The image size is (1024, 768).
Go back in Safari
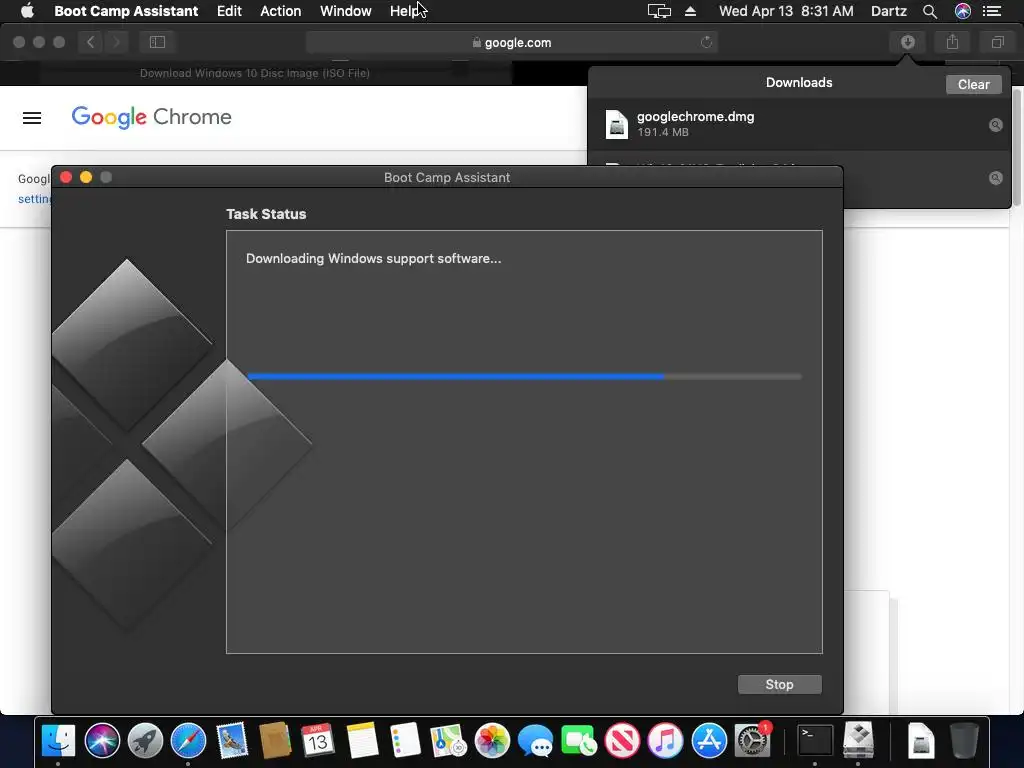pyautogui.click(x=91, y=42)
